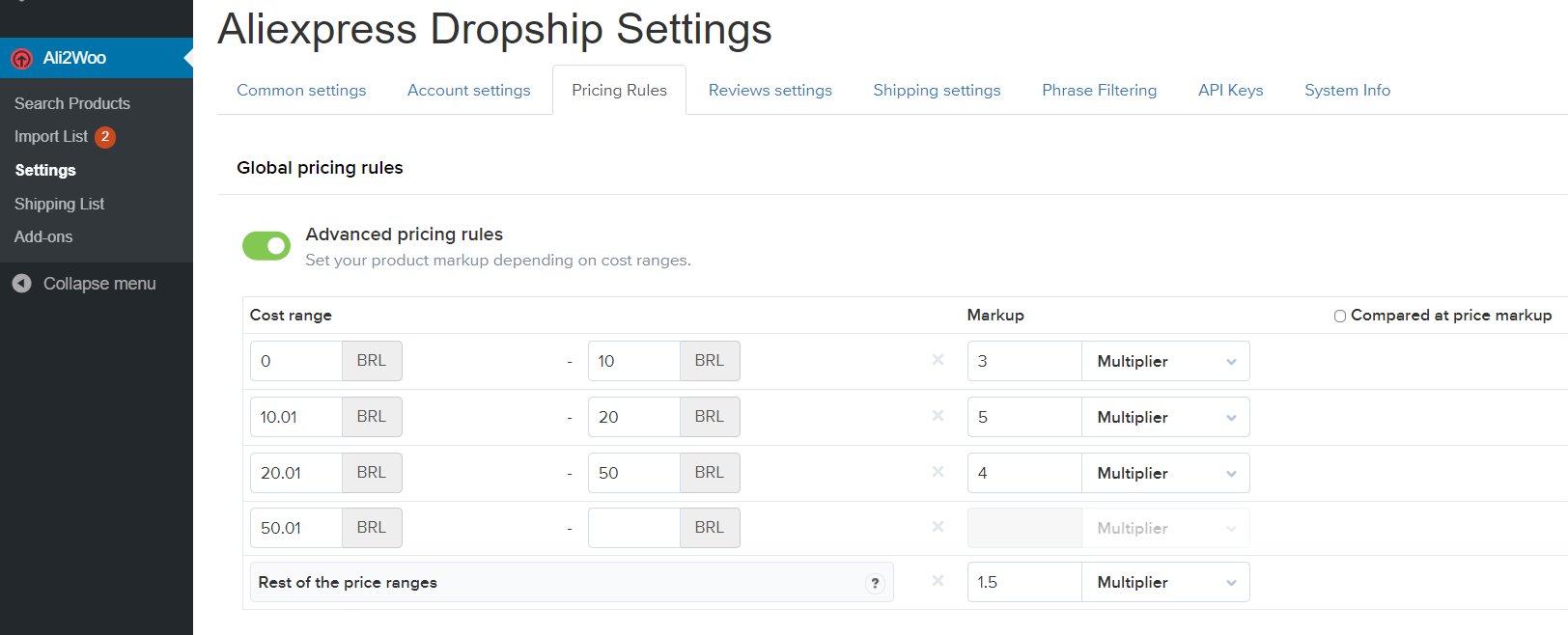This screenshot has height=635, width=1568.
Task: Open the Multiplier dropdown for markup 1.5
Action: click(1165, 582)
